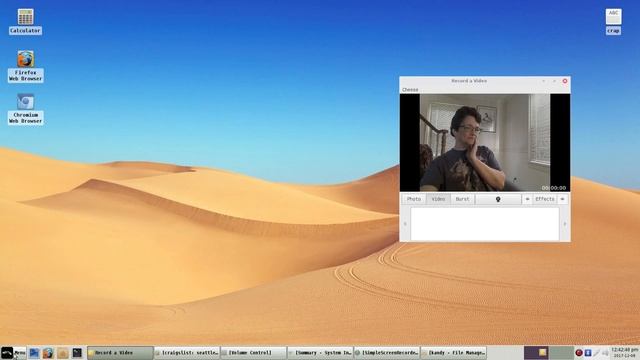The width and height of the screenshot is (640, 360).
Task: Click the Effects button
Action: coord(545,199)
